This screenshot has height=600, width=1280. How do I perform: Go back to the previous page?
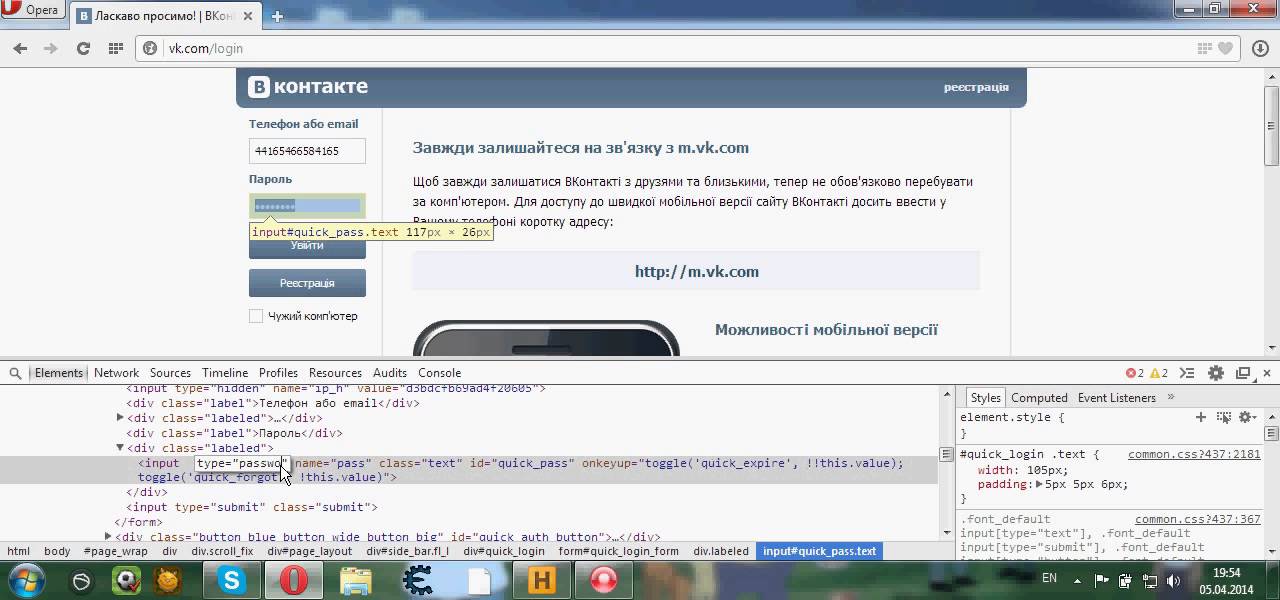20,48
